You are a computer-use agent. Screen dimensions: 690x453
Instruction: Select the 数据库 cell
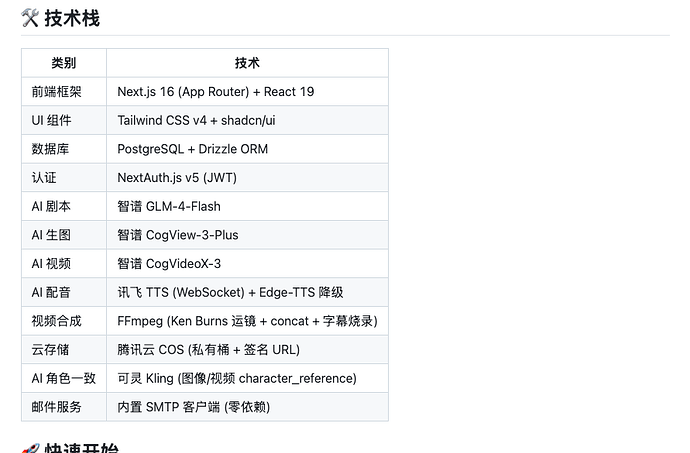[64, 149]
